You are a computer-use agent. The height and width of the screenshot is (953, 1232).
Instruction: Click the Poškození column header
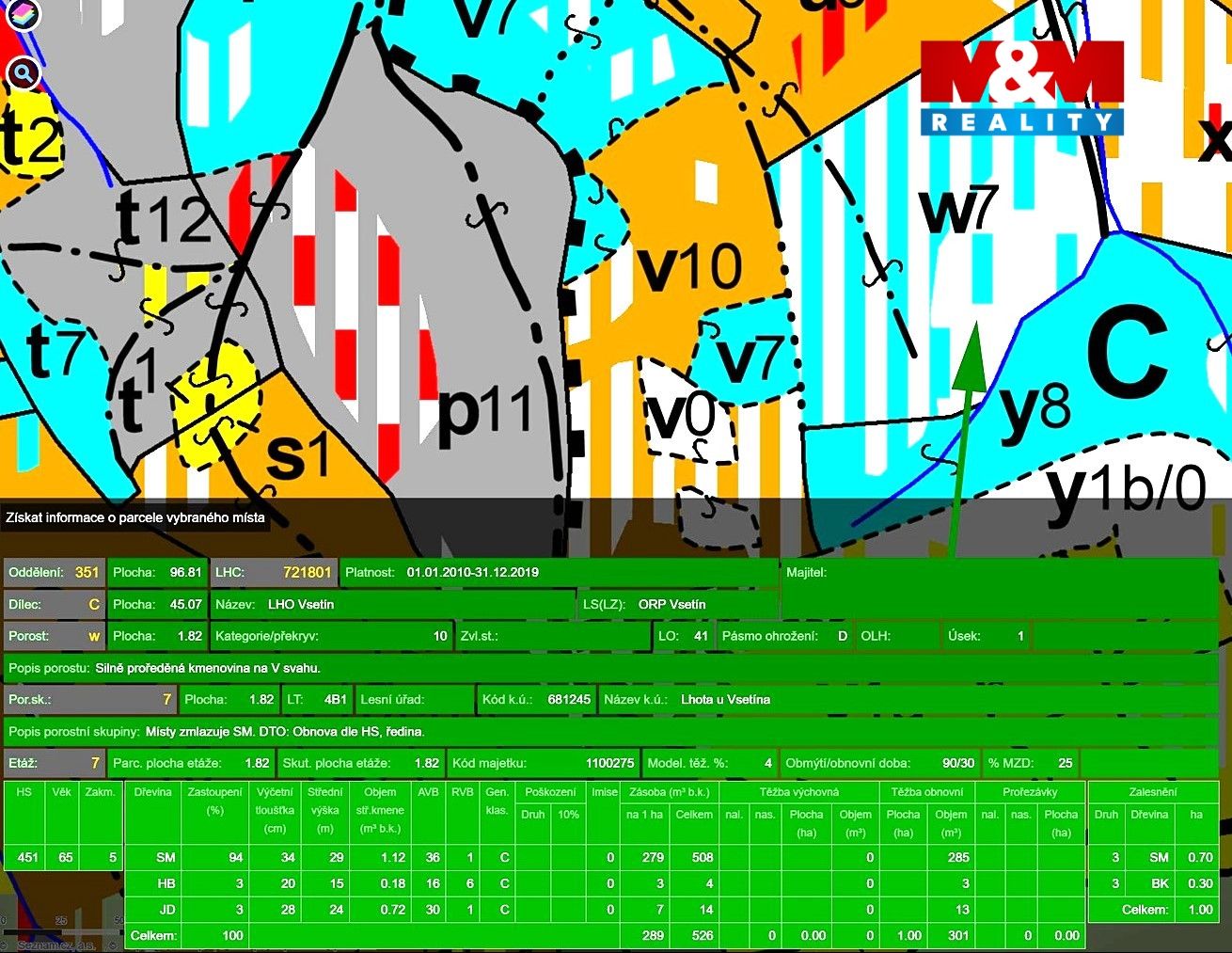[x=550, y=792]
